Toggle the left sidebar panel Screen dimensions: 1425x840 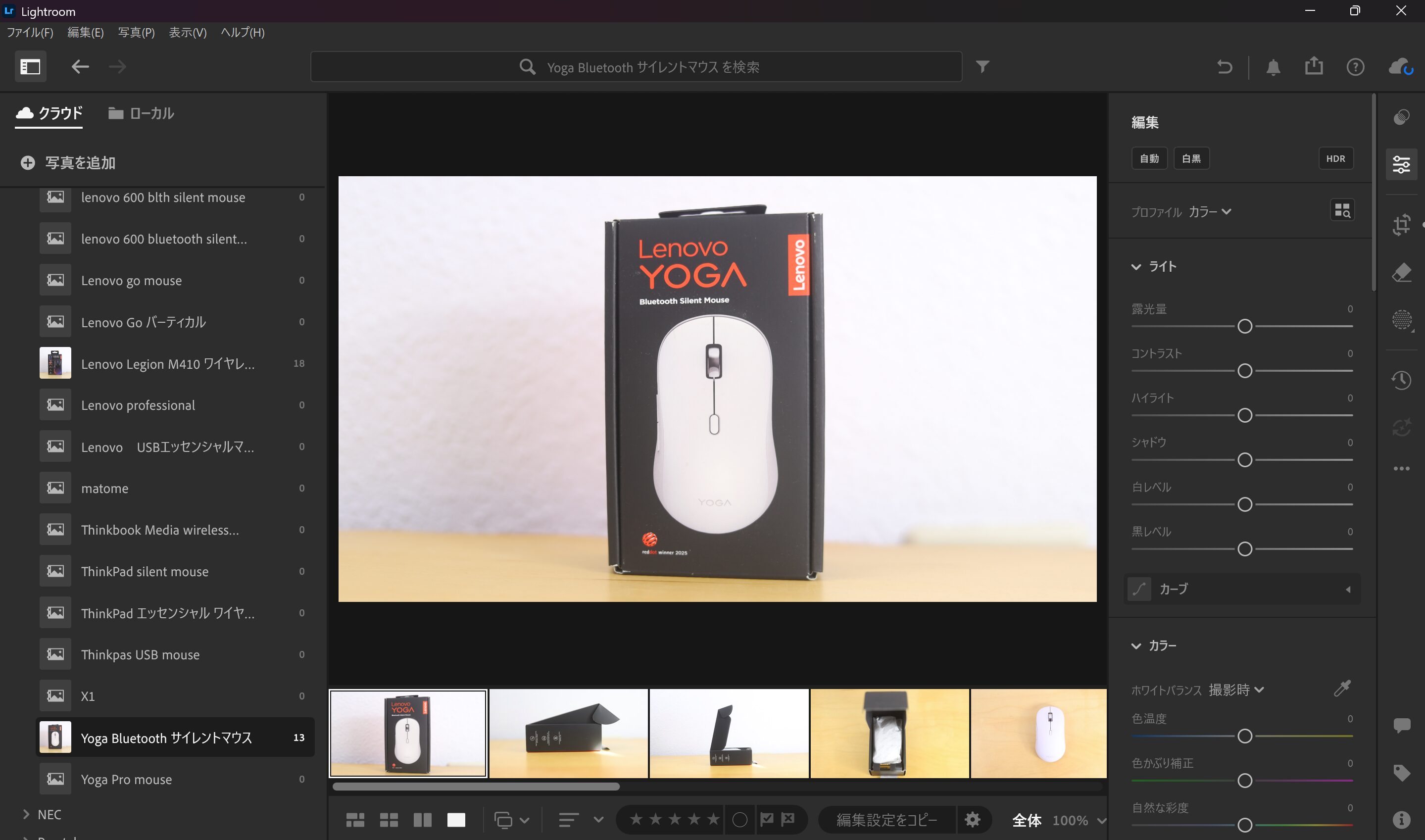click(31, 66)
